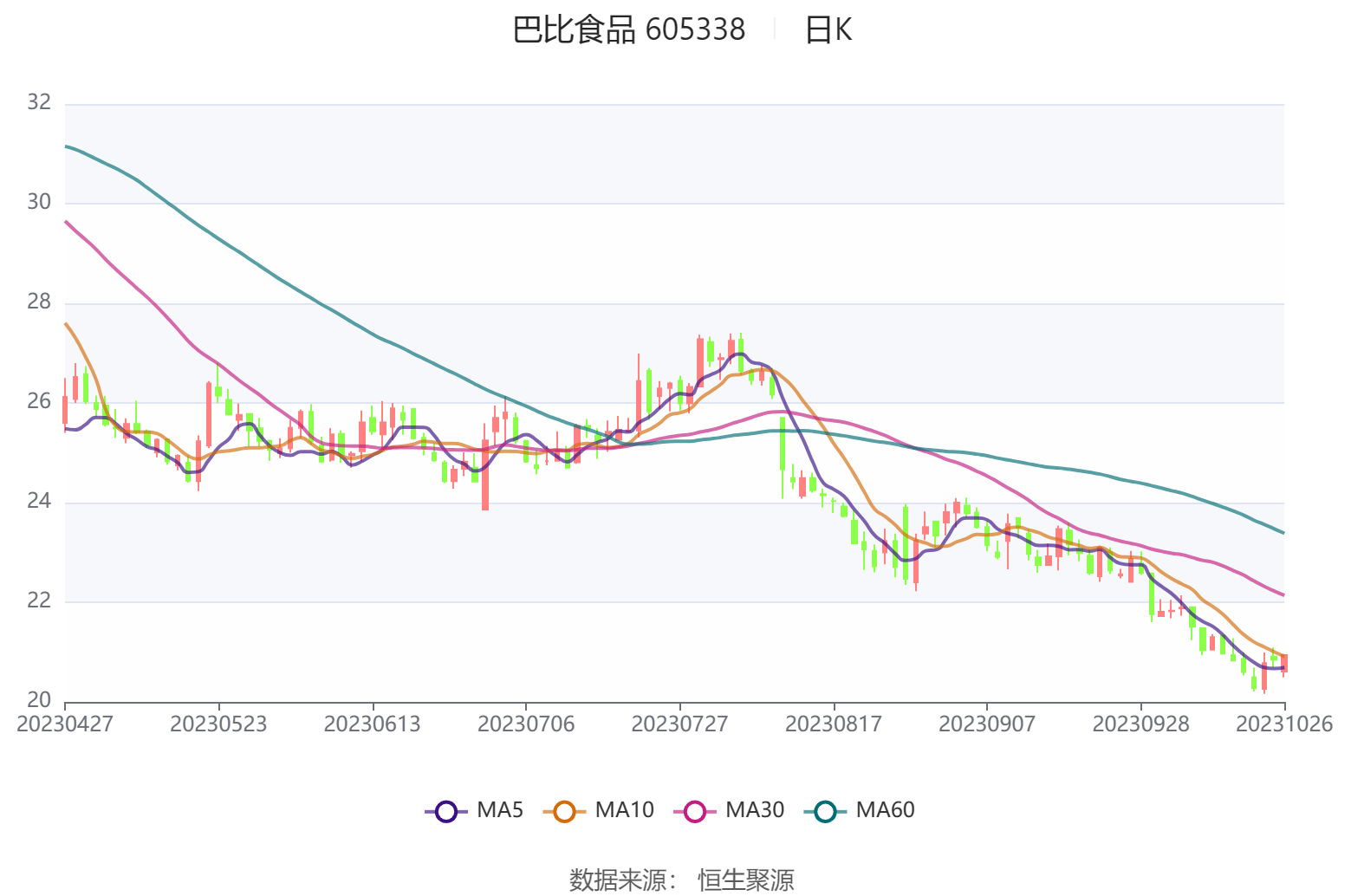Select the 日K label in the title
Image resolution: width=1364 pixels, height=896 pixels.
tap(828, 30)
